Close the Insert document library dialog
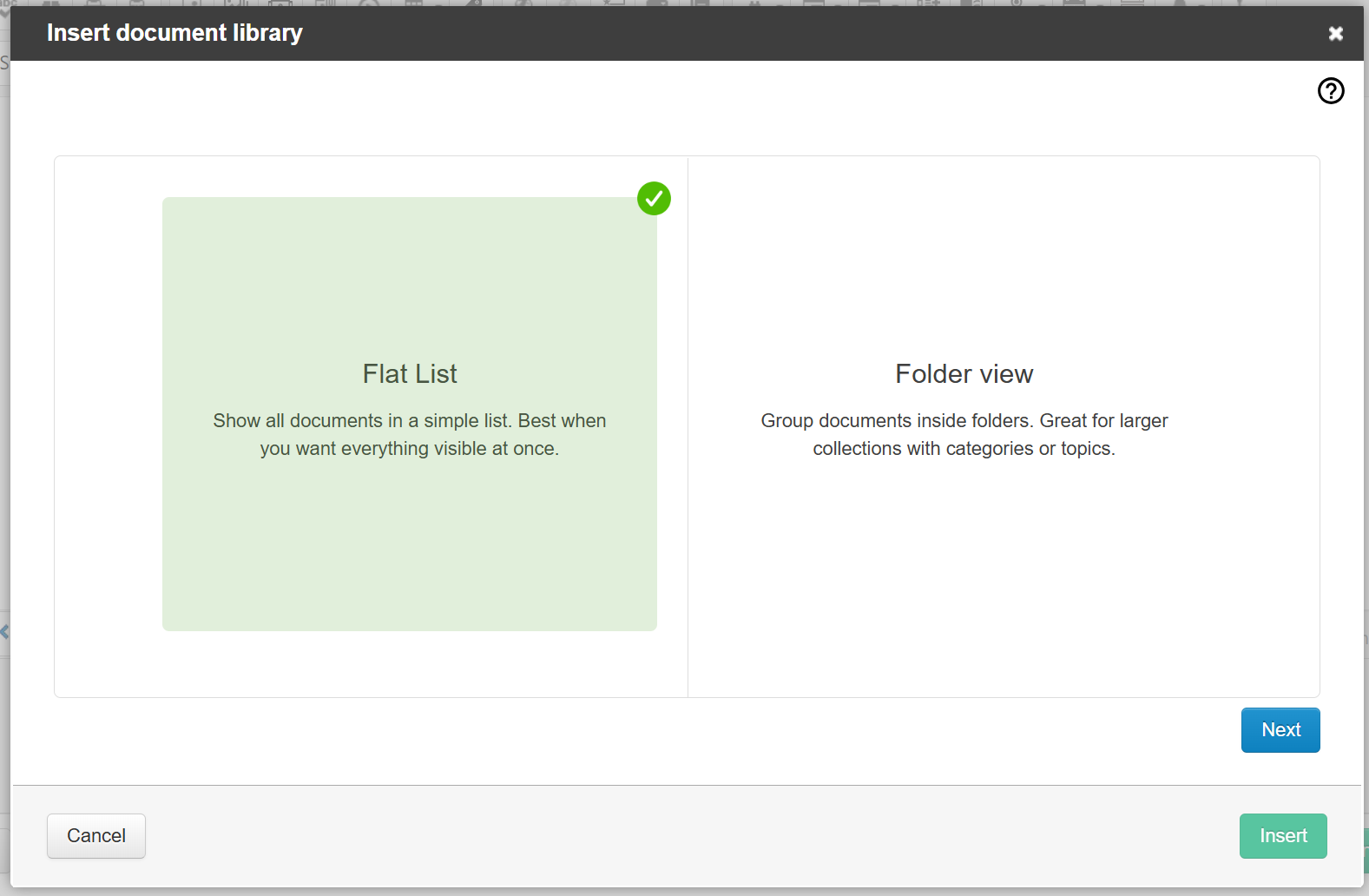The height and width of the screenshot is (896, 1369). 1335,34
